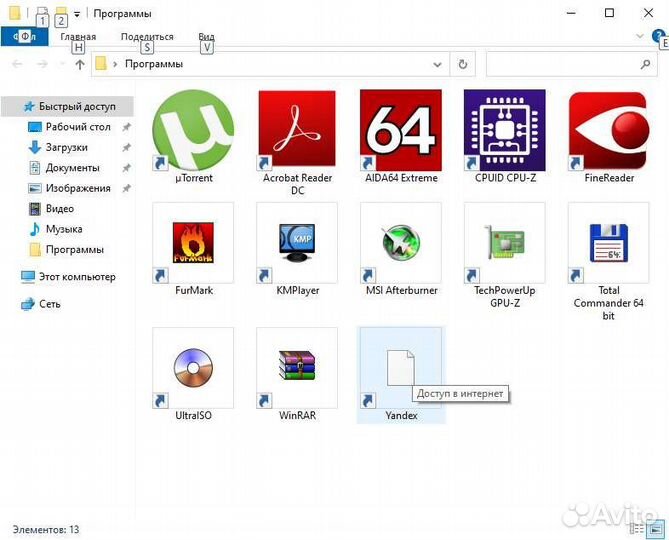Open the UltraISO shortcut
This screenshot has width=669, height=540.
pyautogui.click(x=193, y=368)
